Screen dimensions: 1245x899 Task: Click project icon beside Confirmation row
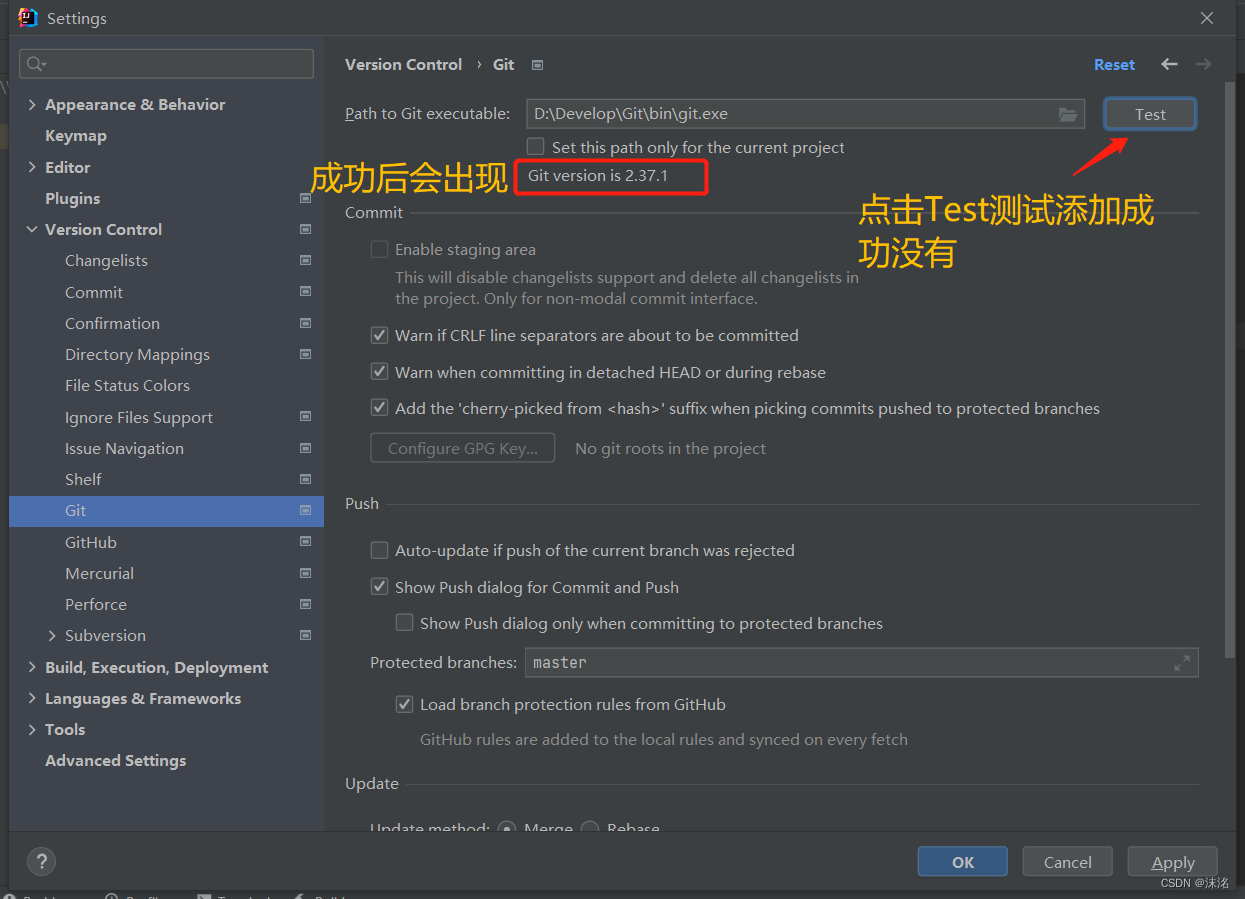pos(305,323)
